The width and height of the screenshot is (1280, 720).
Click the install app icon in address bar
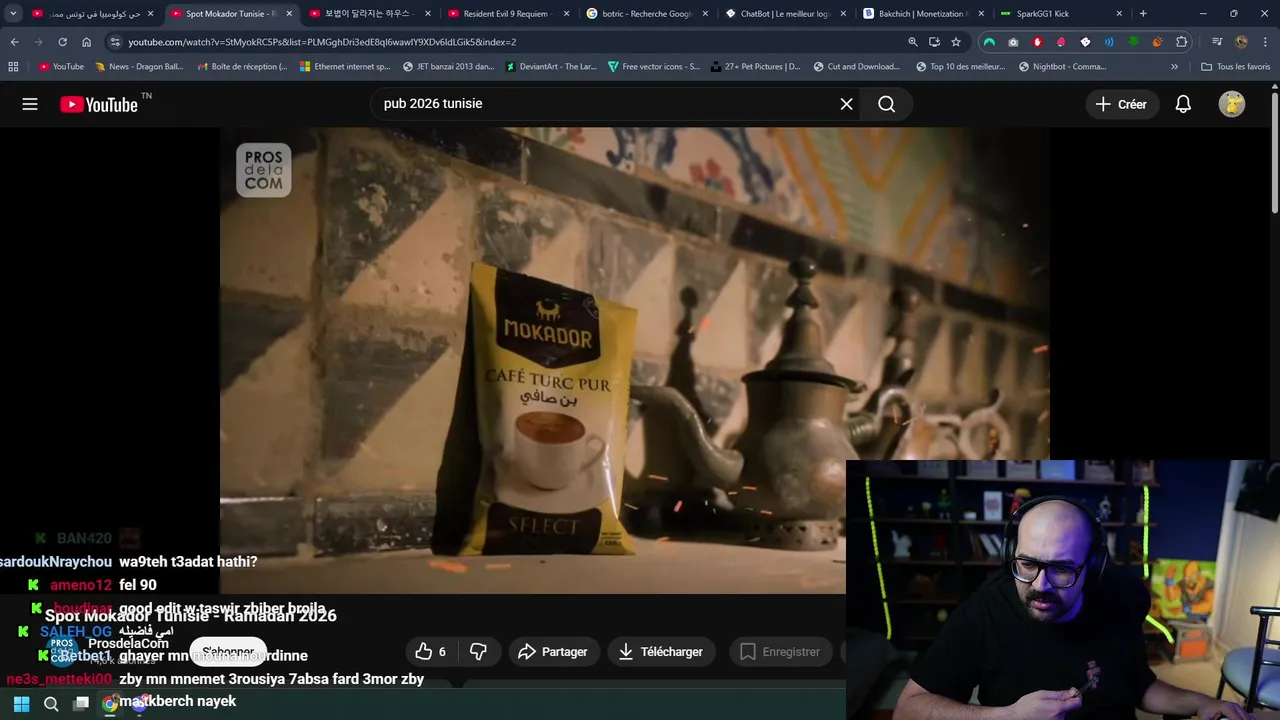click(934, 42)
